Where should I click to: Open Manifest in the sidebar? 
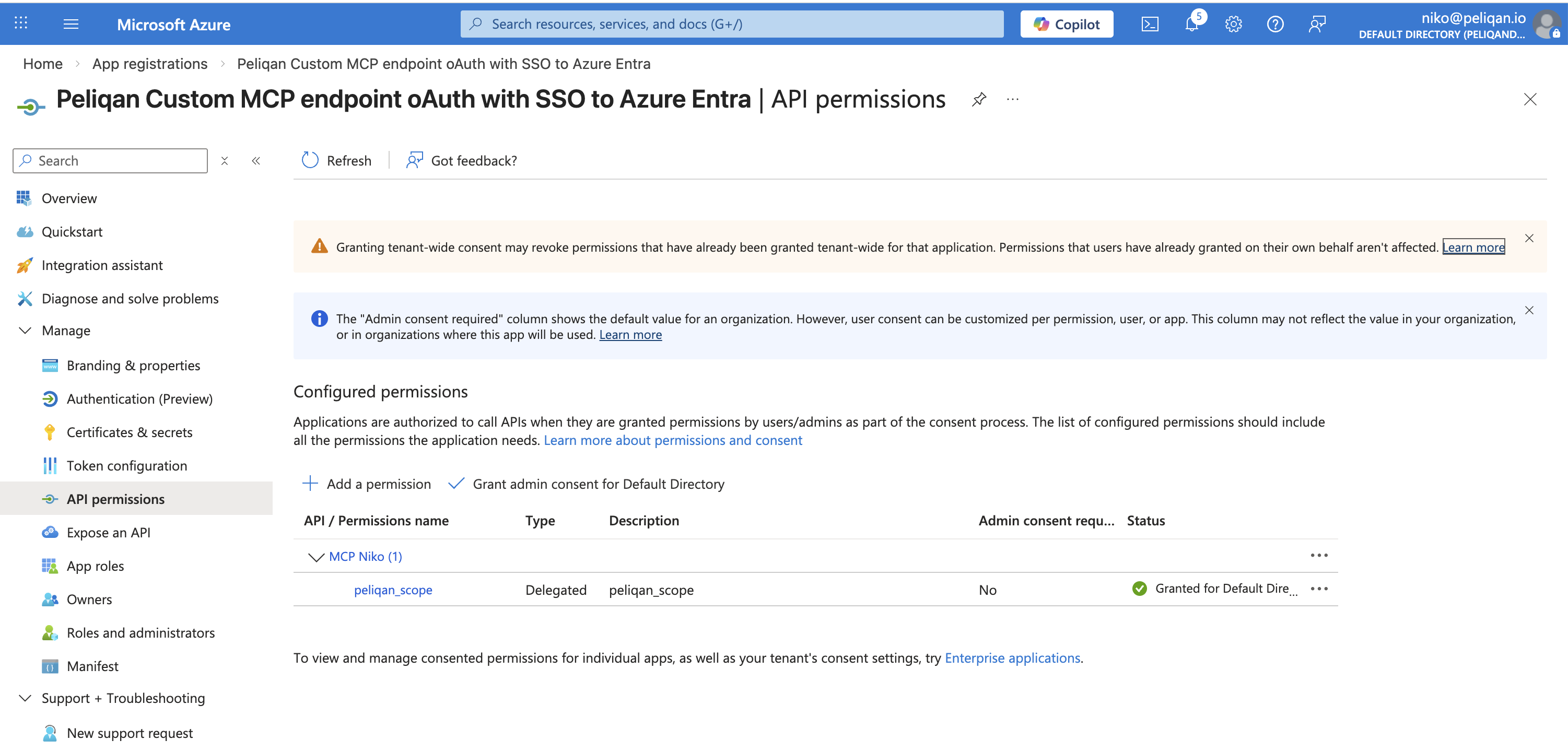tap(92, 667)
